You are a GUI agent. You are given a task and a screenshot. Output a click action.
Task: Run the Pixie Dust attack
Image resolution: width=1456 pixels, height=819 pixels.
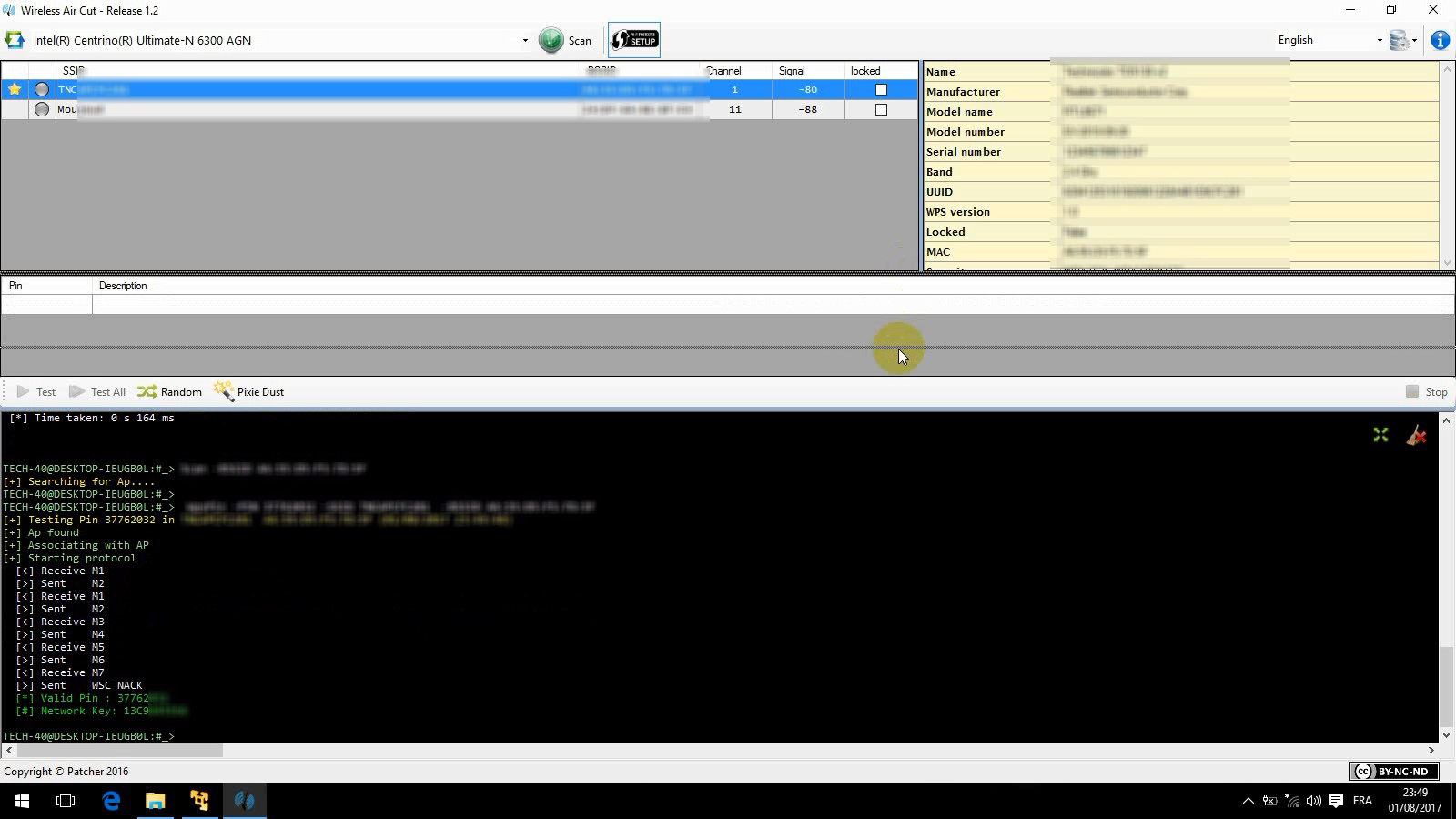click(249, 392)
